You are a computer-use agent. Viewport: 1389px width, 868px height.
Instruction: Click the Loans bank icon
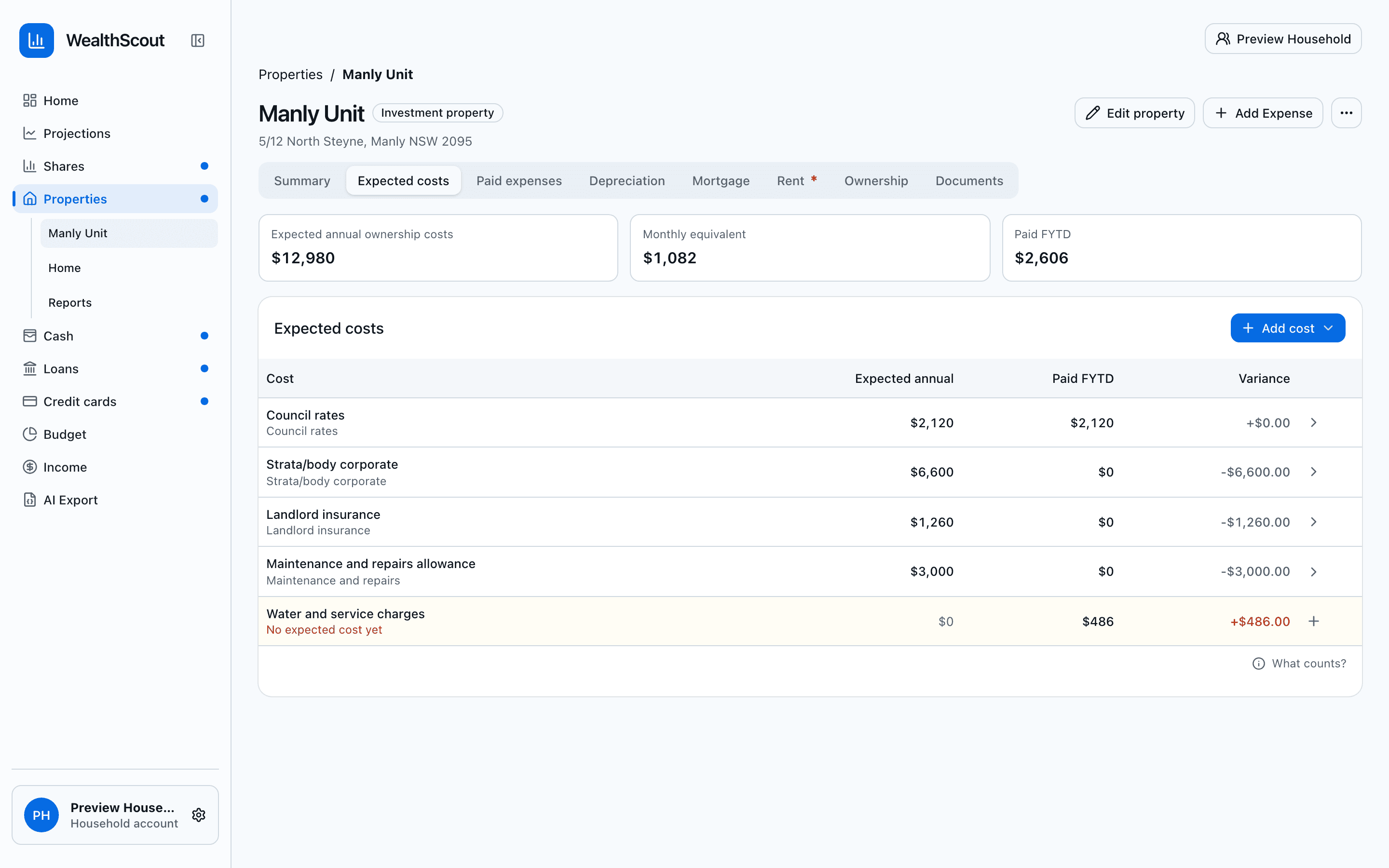[30, 368]
